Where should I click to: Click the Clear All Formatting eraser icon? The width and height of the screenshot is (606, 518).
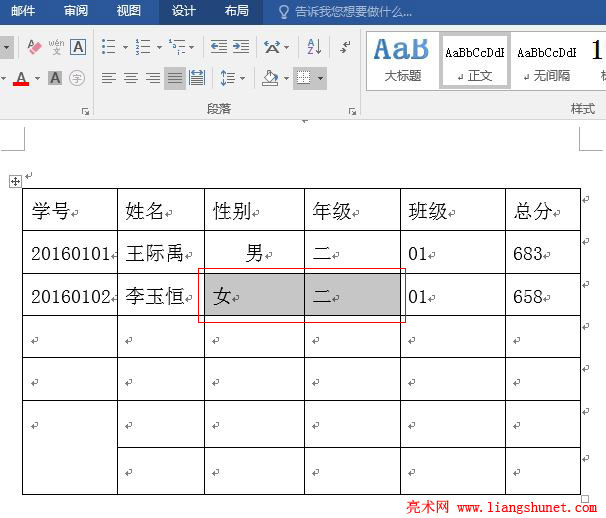click(34, 47)
